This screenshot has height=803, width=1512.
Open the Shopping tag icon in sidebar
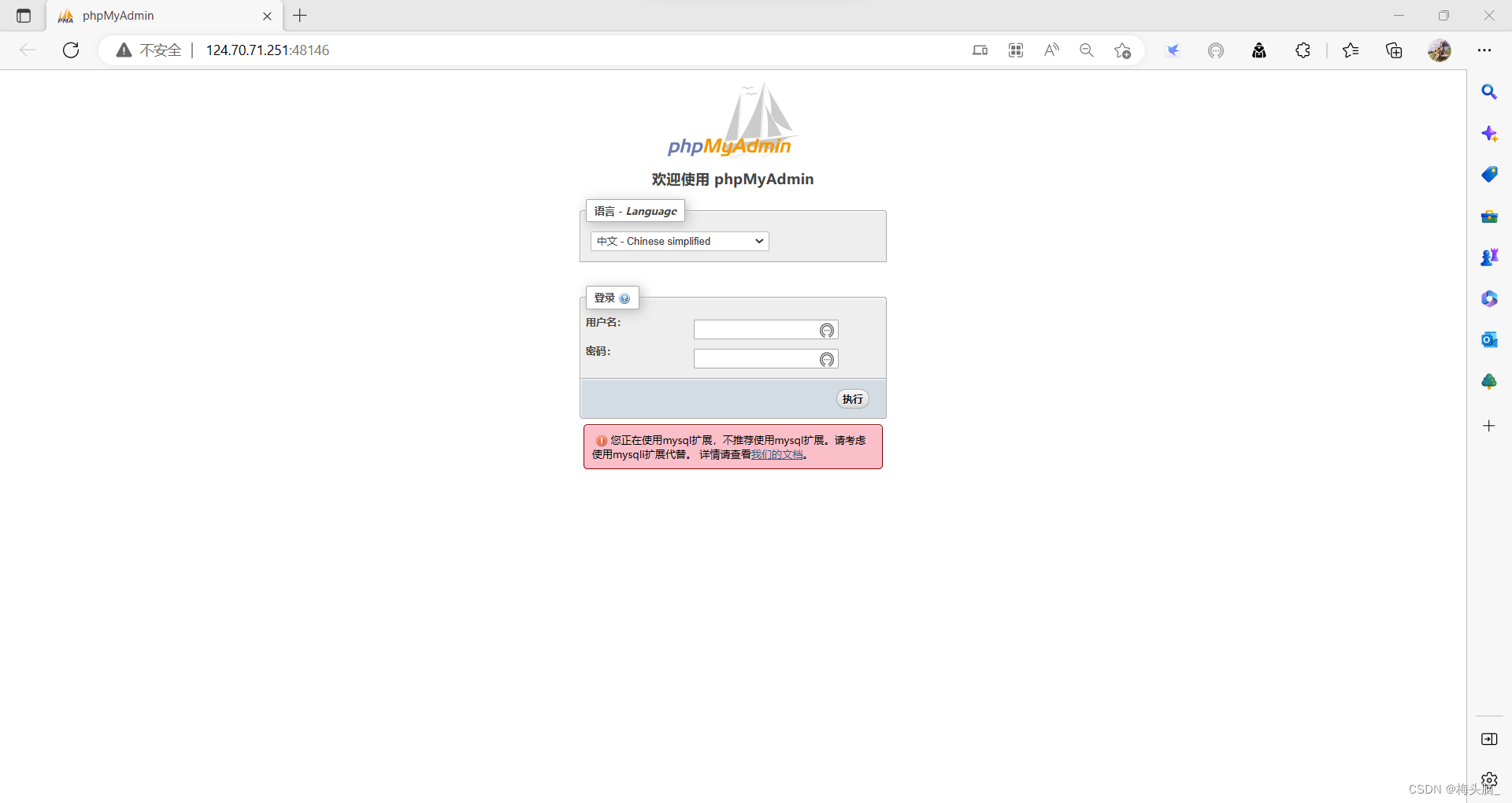1489,174
